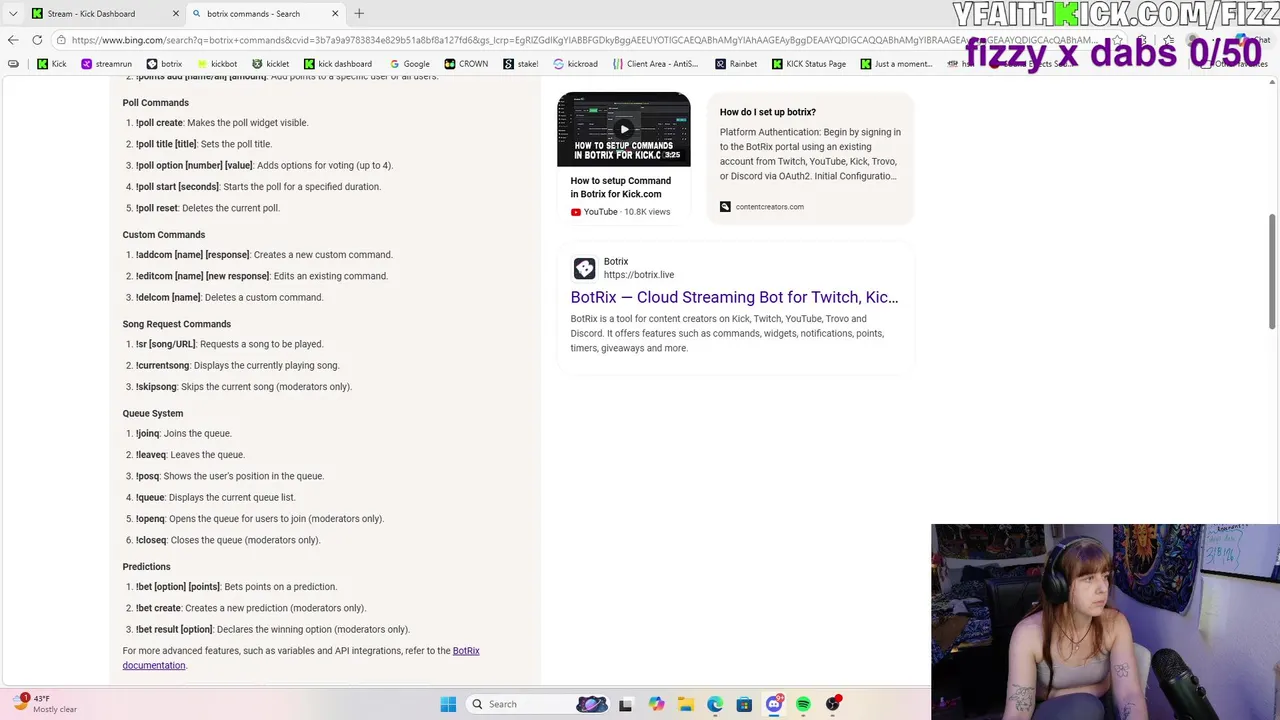Image resolution: width=1280 pixels, height=720 pixels.
Task: Click the Predictions heading
Action: pos(147,567)
